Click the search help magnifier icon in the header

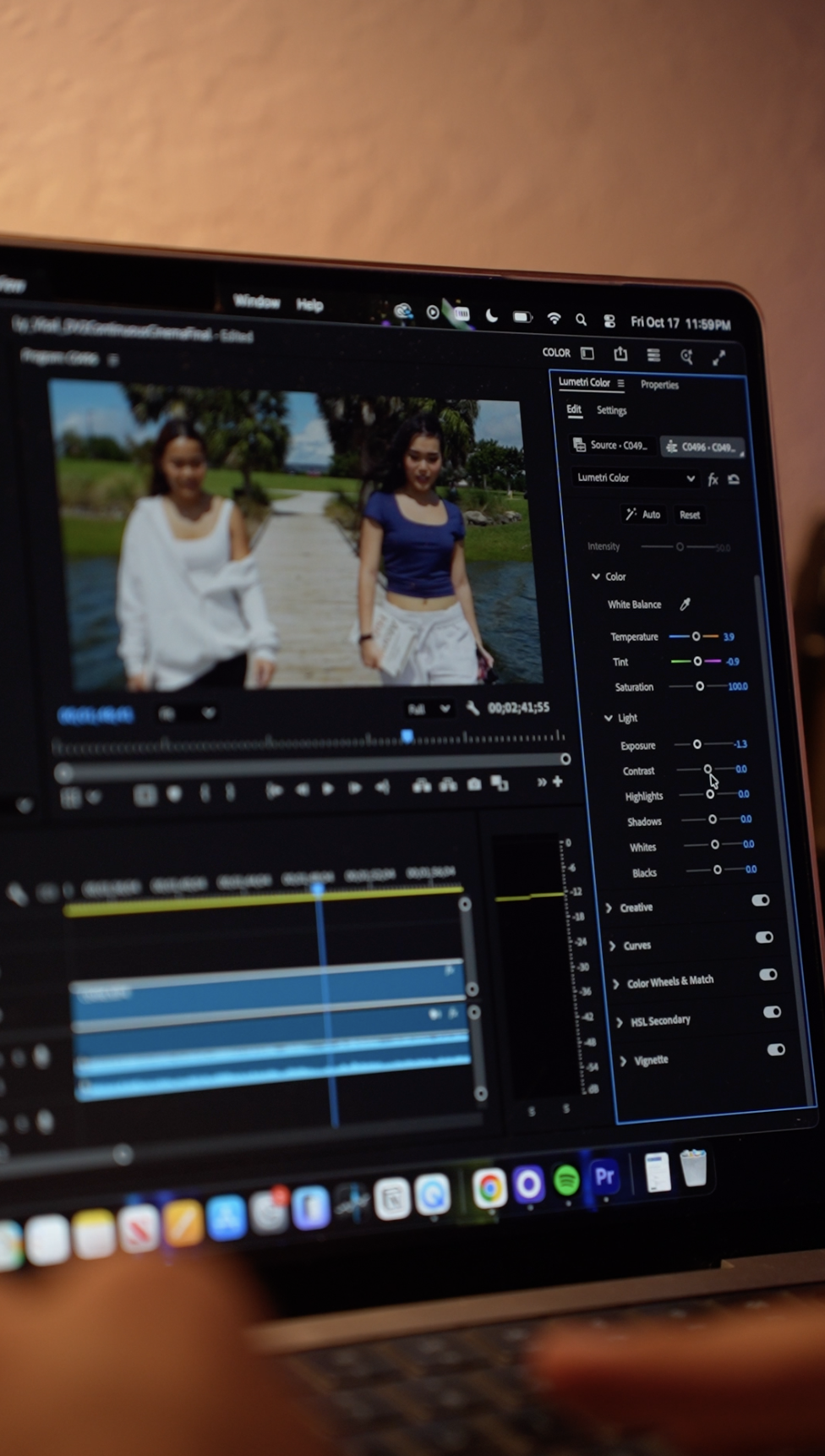coord(686,357)
